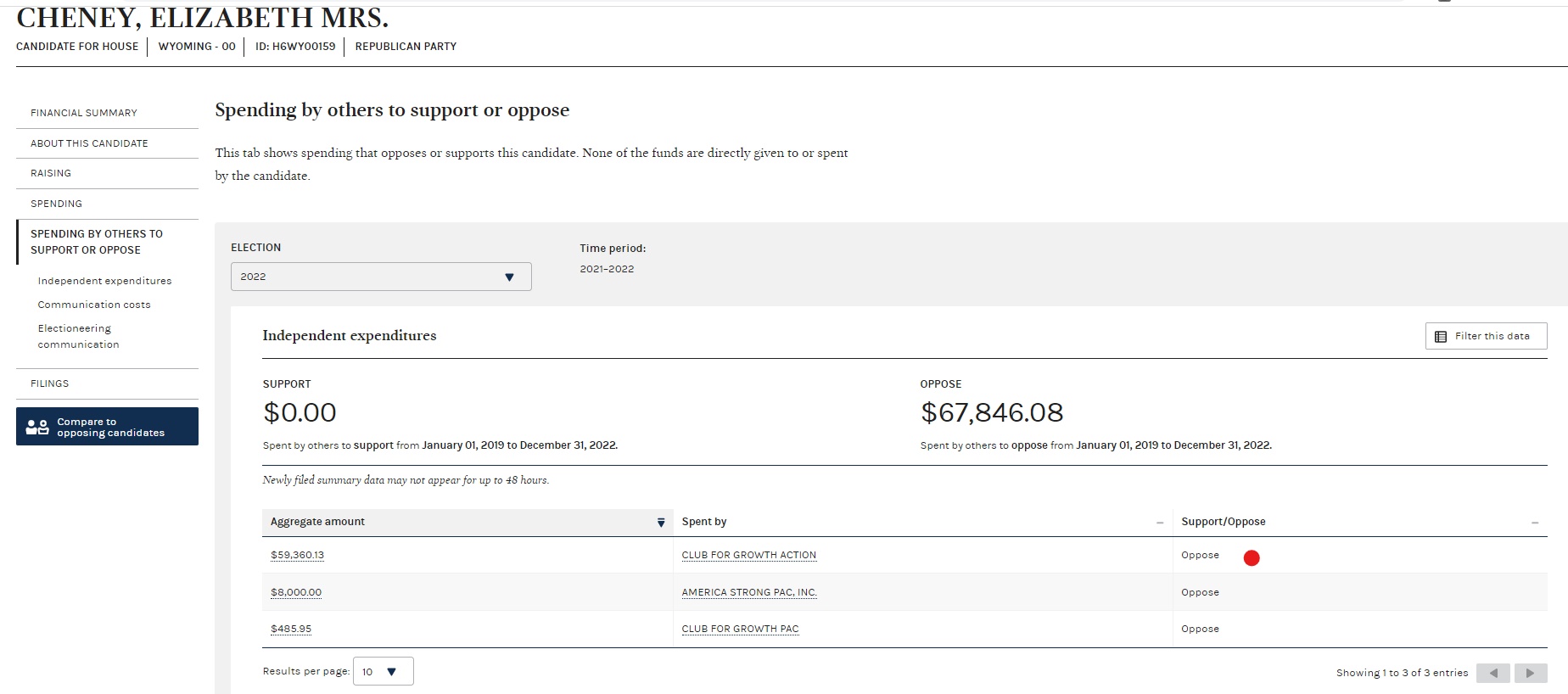Screen dimensions: 1568x694
Task: Click Filter this data button
Action: [1486, 336]
